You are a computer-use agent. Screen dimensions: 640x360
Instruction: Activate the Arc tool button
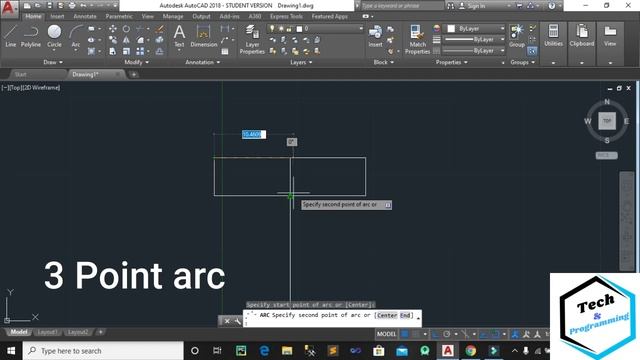(x=76, y=36)
